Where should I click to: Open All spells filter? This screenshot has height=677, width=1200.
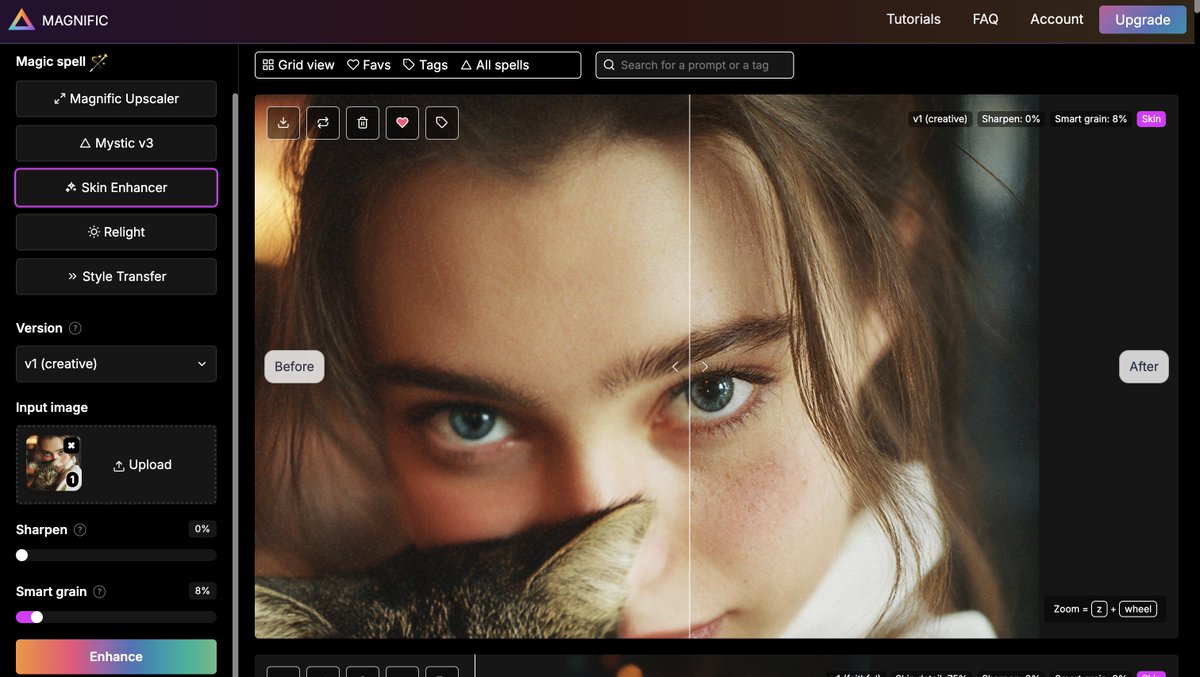pos(495,65)
